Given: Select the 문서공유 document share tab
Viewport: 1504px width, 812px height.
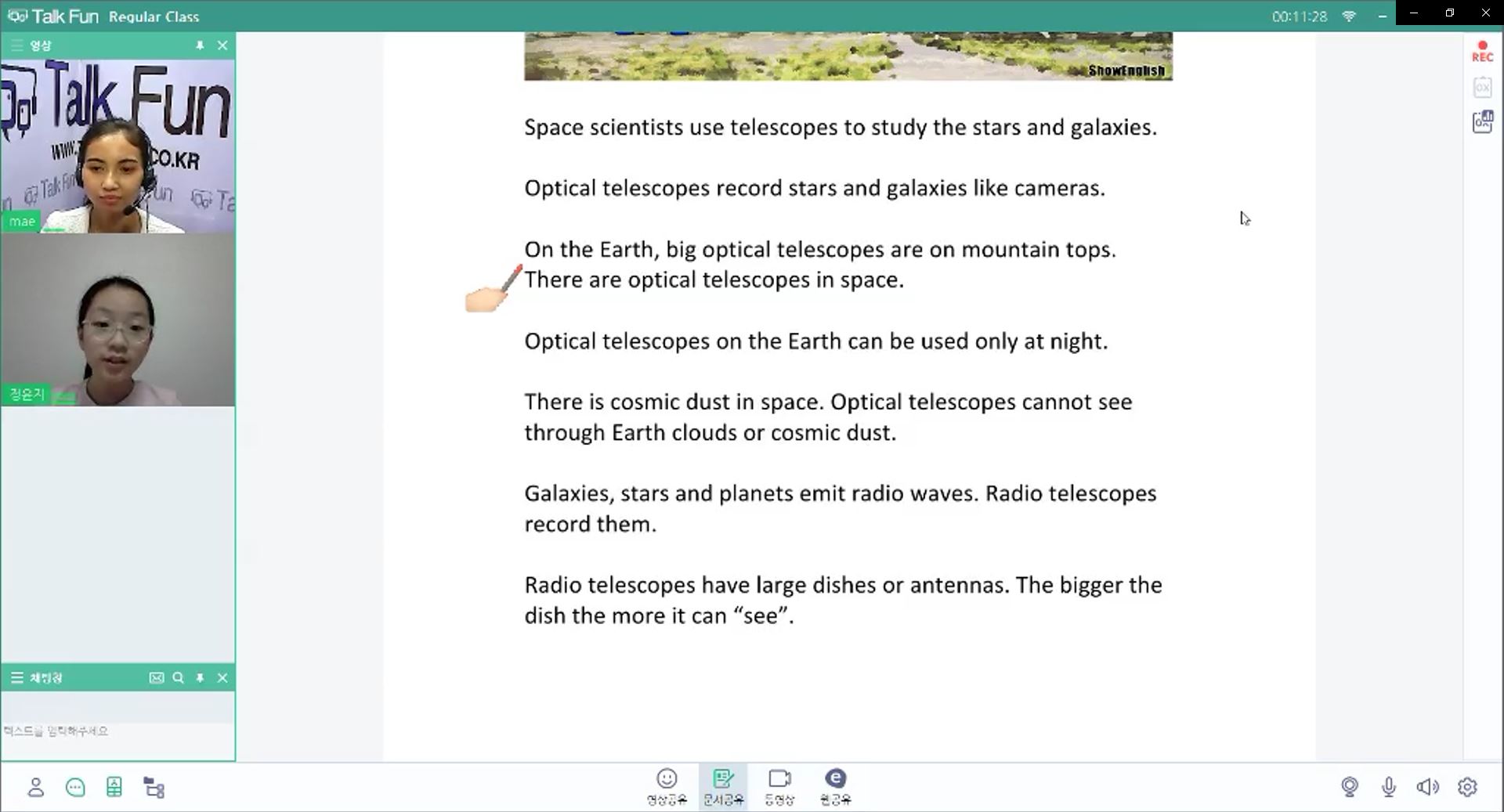Looking at the screenshot, I should (723, 786).
